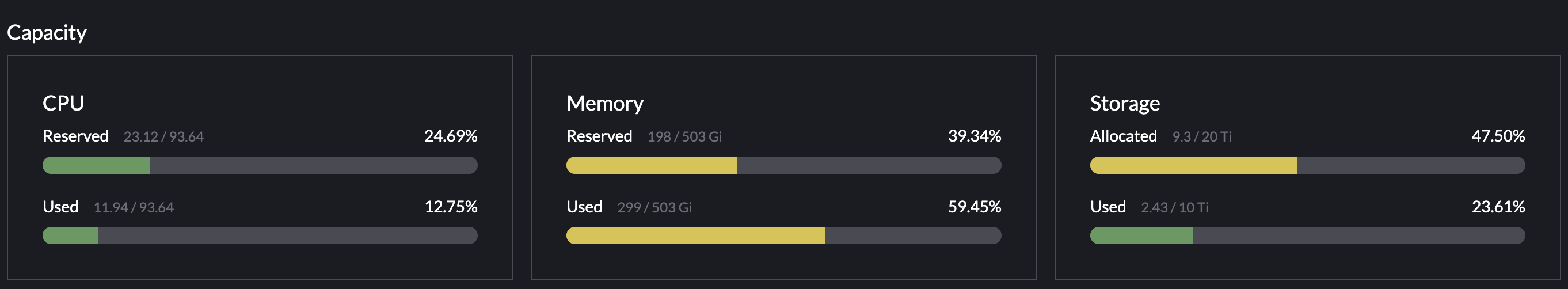The image size is (1568, 289).
Task: Click the CPU Reserved 24.69% value
Action: point(451,136)
